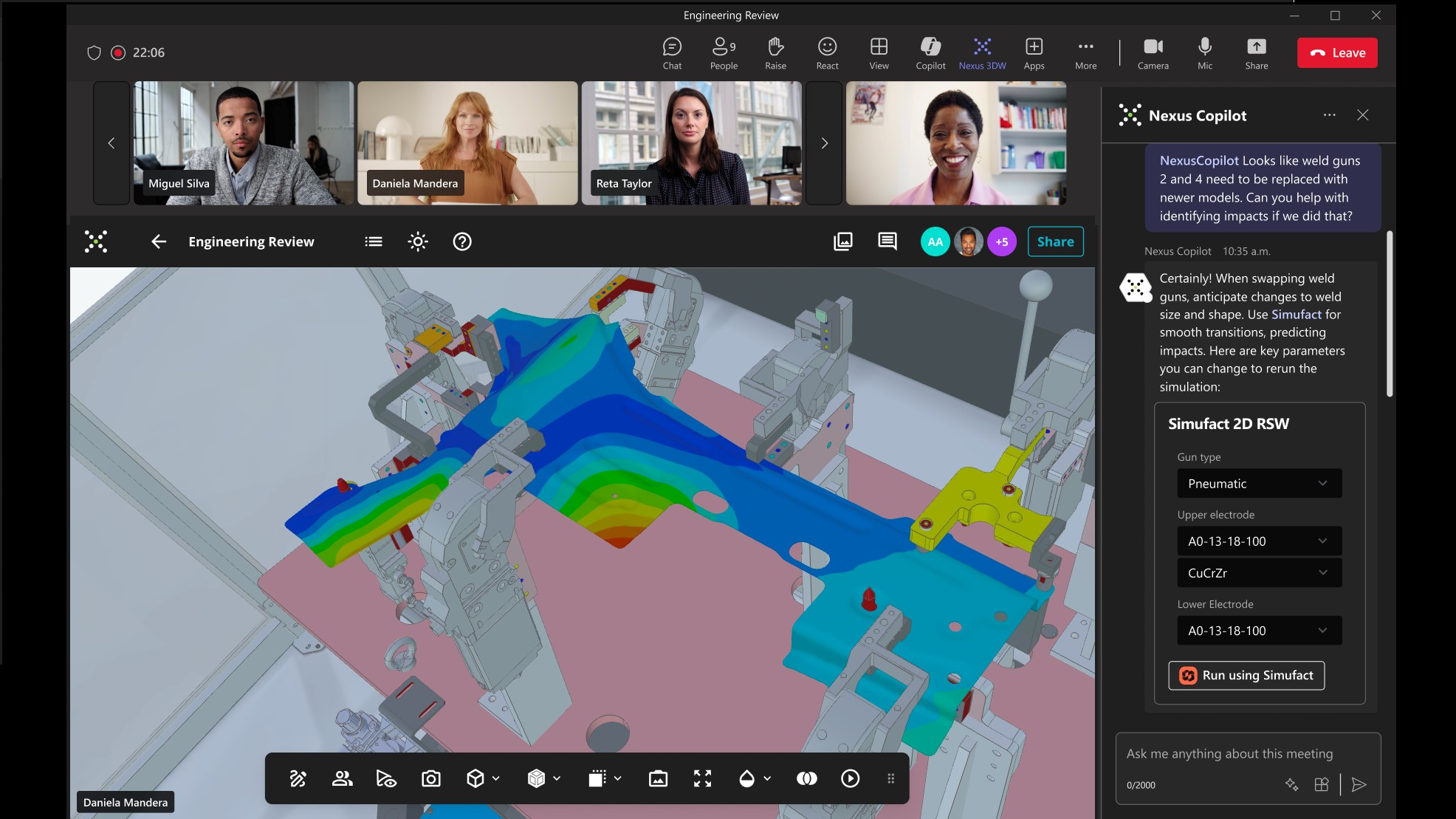Toggle the brightness light mode icon
Image resolution: width=1456 pixels, height=819 pixels.
(x=418, y=241)
